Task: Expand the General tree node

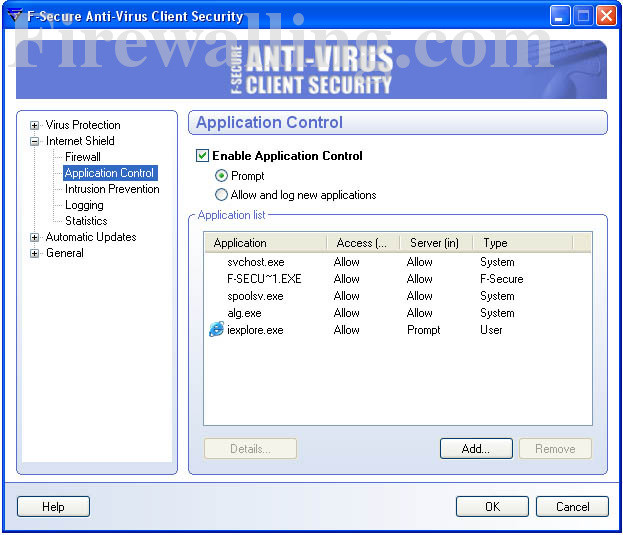Action: click(x=35, y=253)
